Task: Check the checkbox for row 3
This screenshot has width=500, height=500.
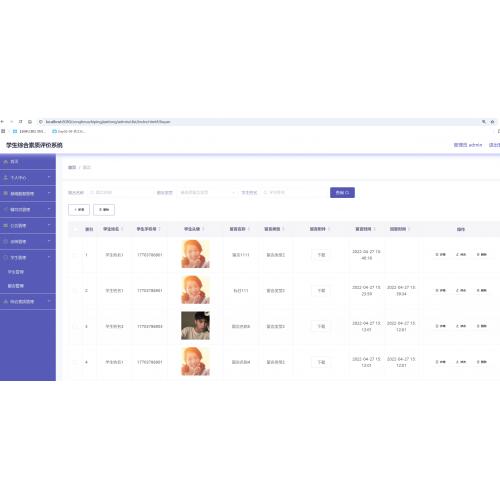Action: pyautogui.click(x=75, y=326)
